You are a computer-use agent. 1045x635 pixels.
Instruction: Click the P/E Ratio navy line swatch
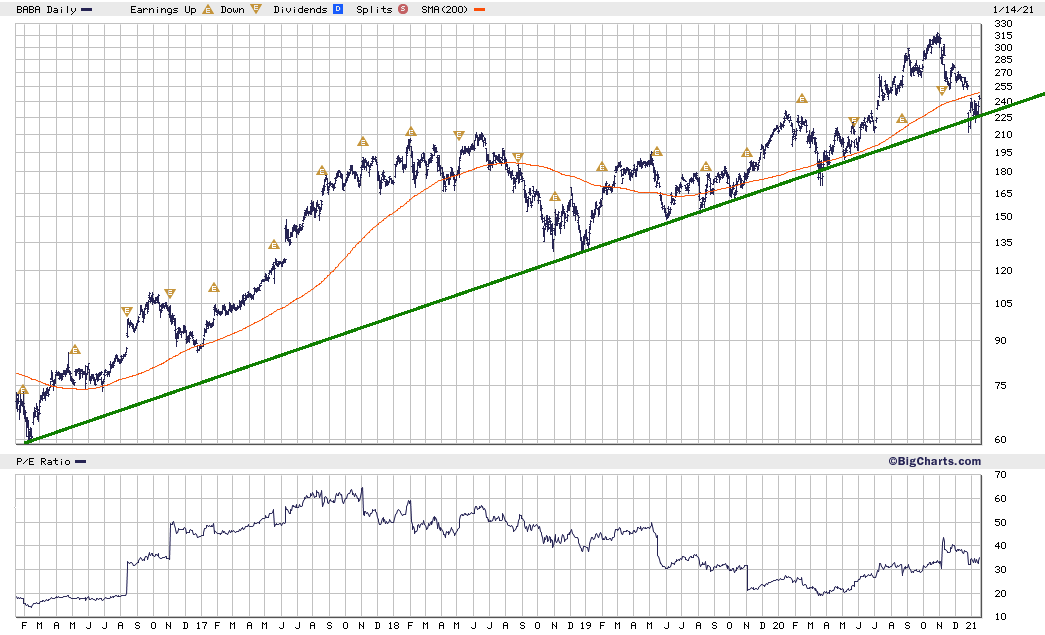point(81,462)
